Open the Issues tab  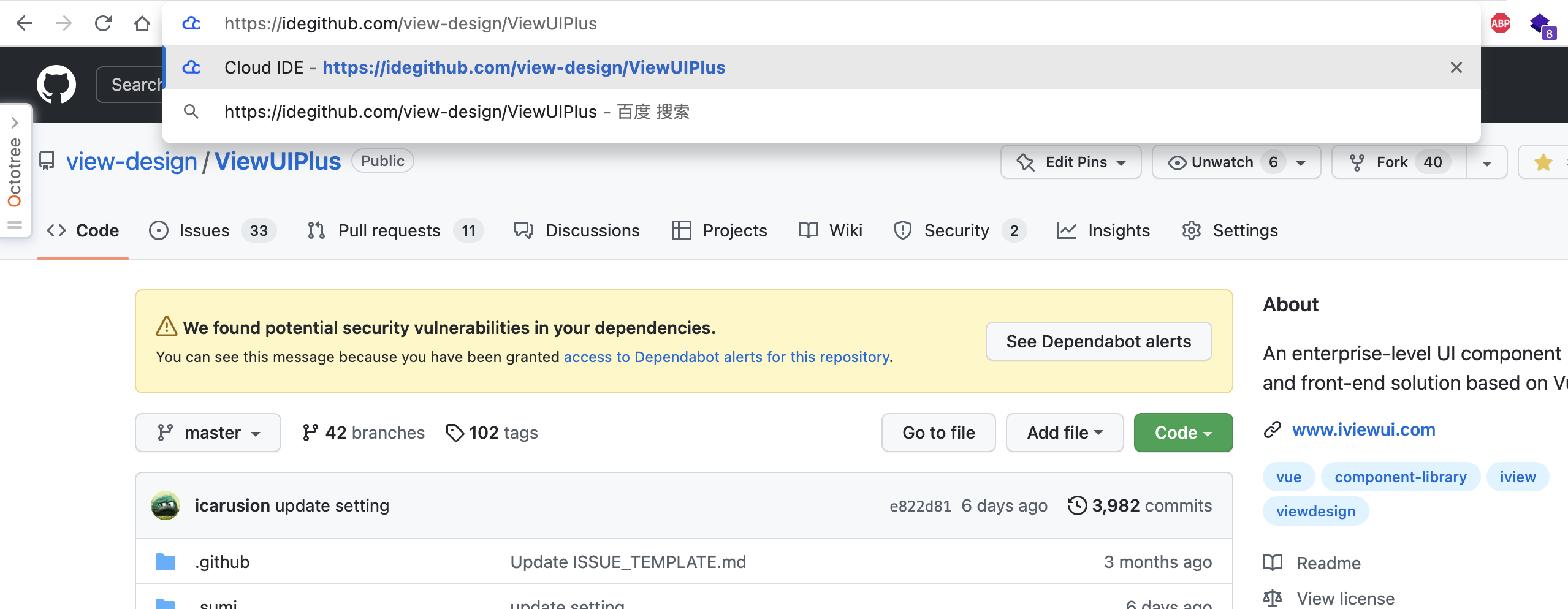213,230
